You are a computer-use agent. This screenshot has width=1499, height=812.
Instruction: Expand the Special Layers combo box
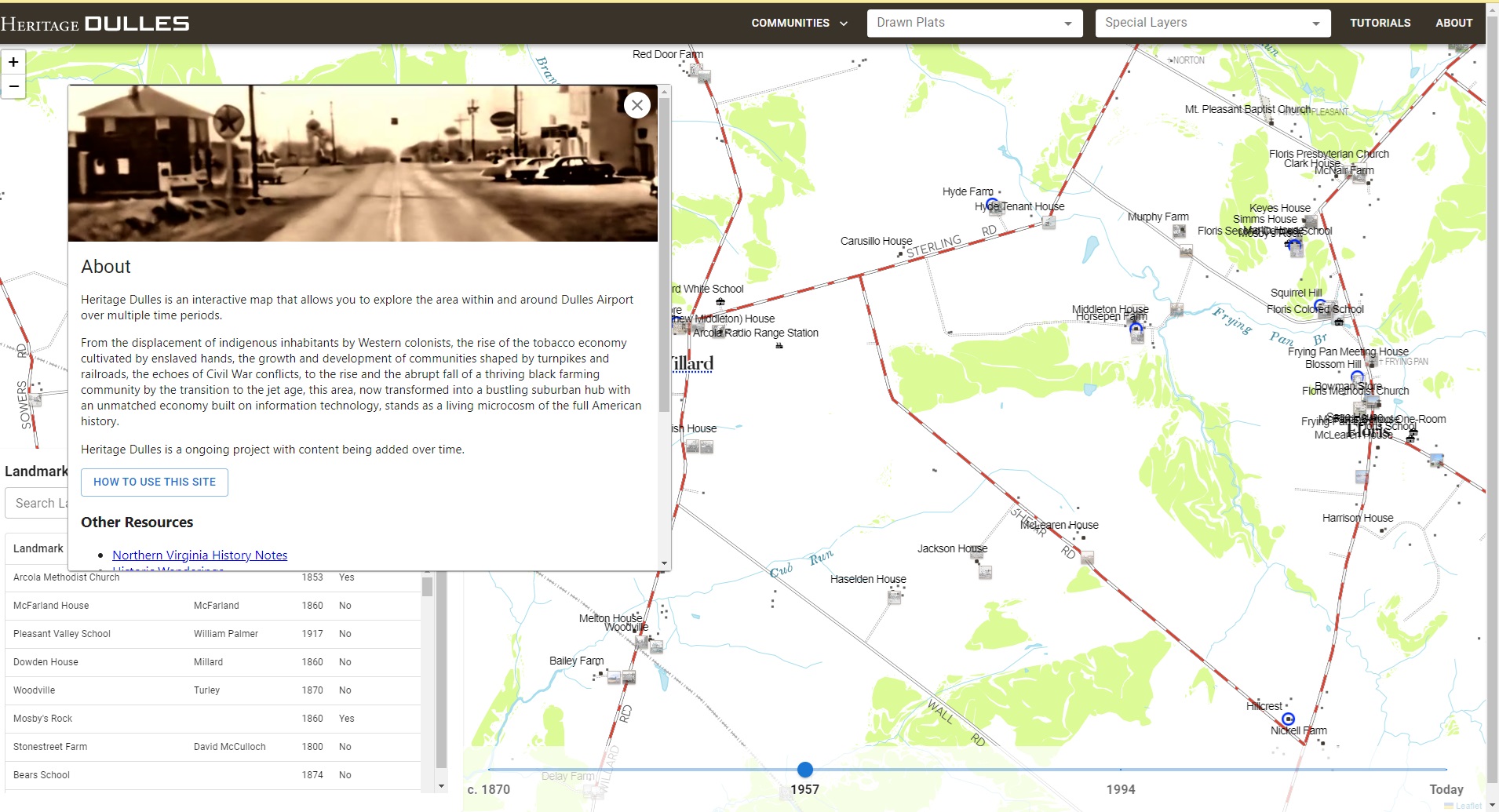1213,23
